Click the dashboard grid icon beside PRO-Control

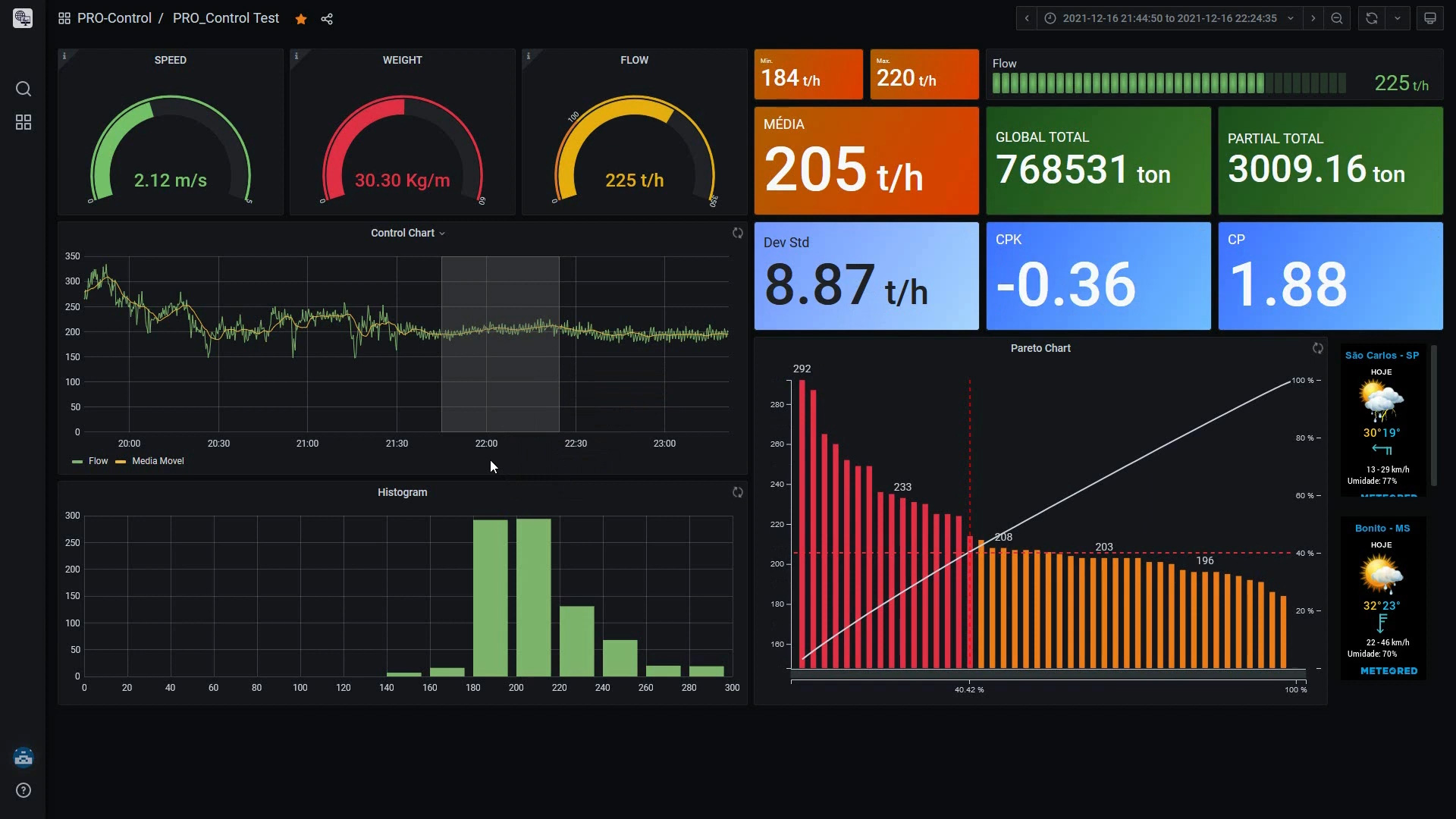(x=64, y=18)
